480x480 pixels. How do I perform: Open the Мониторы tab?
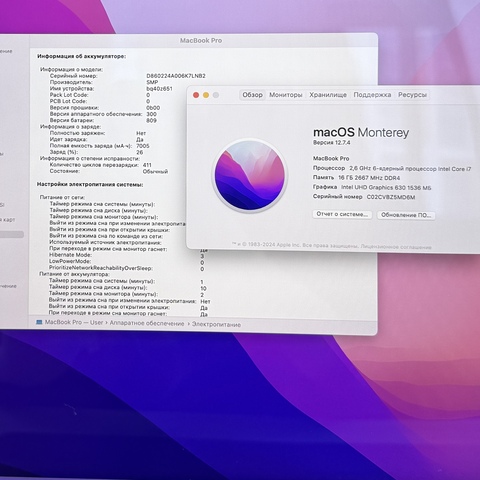pyautogui.click(x=286, y=95)
